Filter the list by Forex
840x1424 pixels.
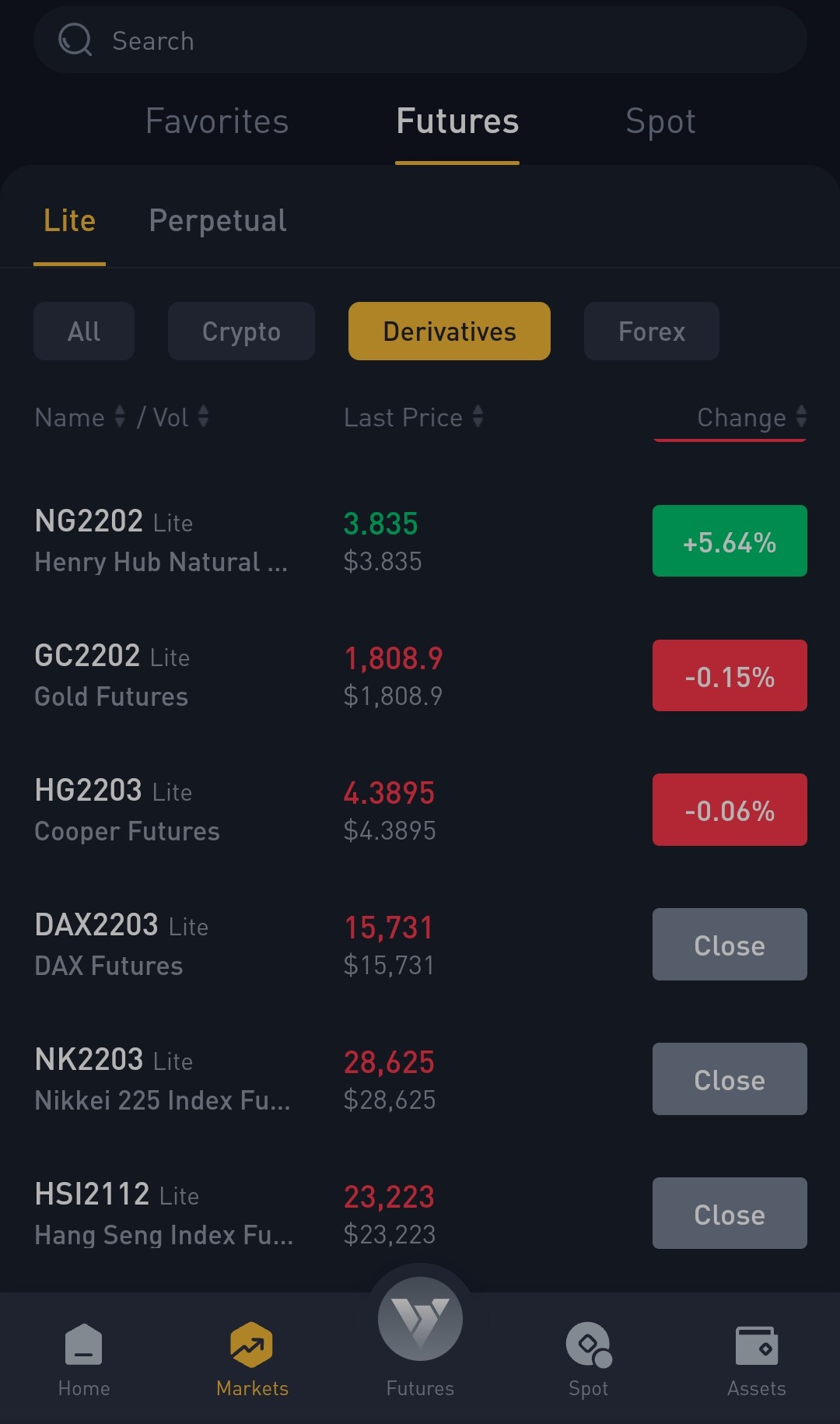[652, 331]
